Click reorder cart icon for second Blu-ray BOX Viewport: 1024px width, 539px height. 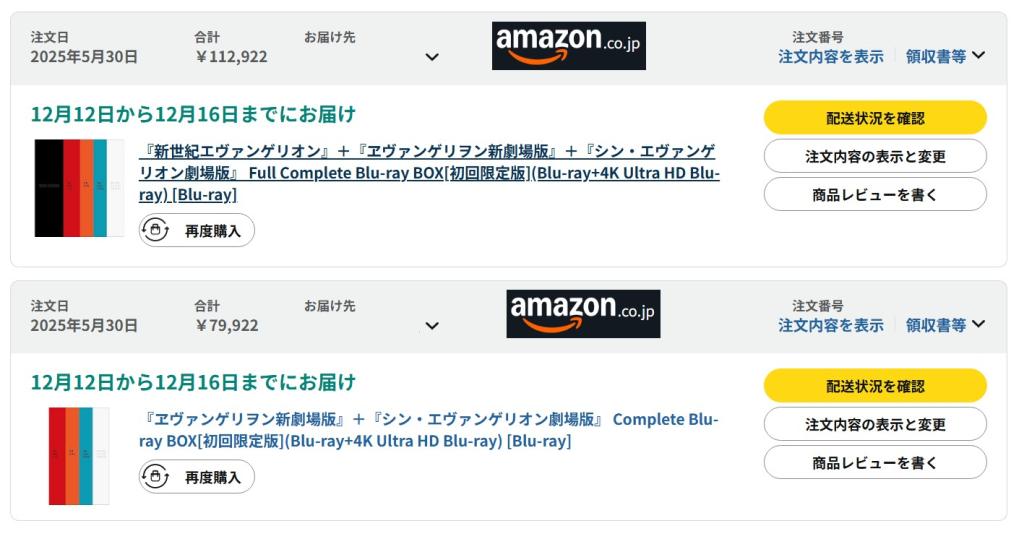pos(156,476)
